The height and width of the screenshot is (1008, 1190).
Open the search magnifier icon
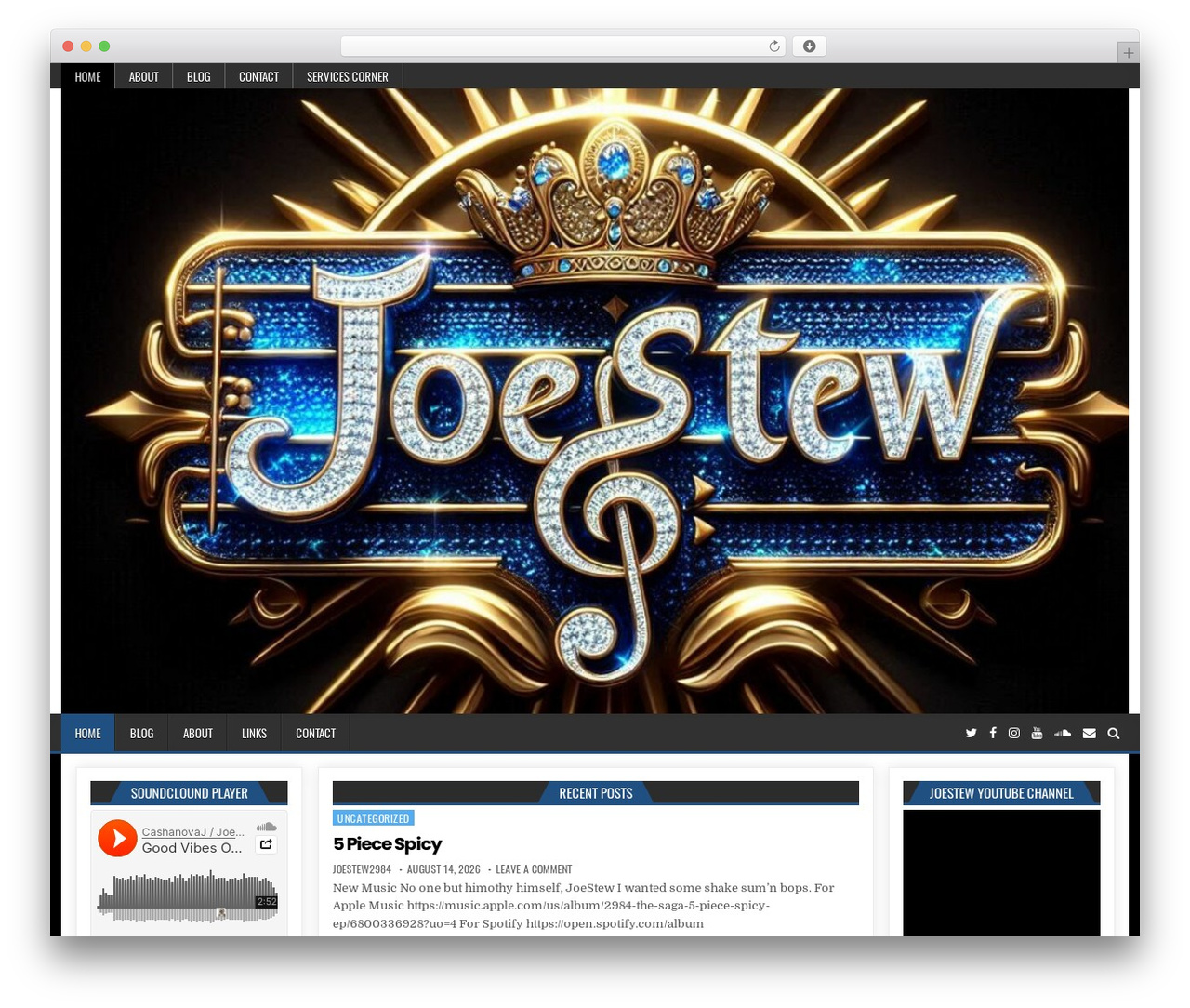[1114, 733]
